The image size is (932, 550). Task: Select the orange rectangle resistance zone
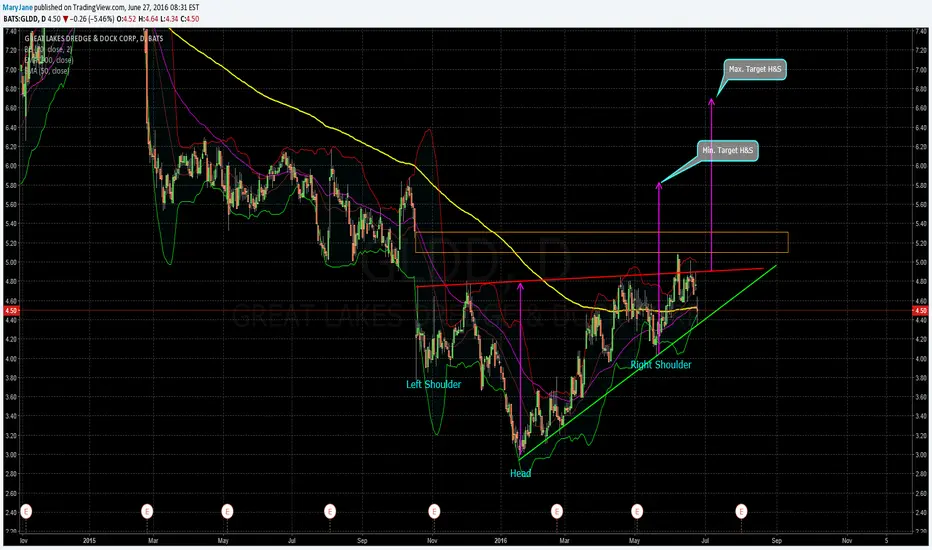tap(602, 242)
